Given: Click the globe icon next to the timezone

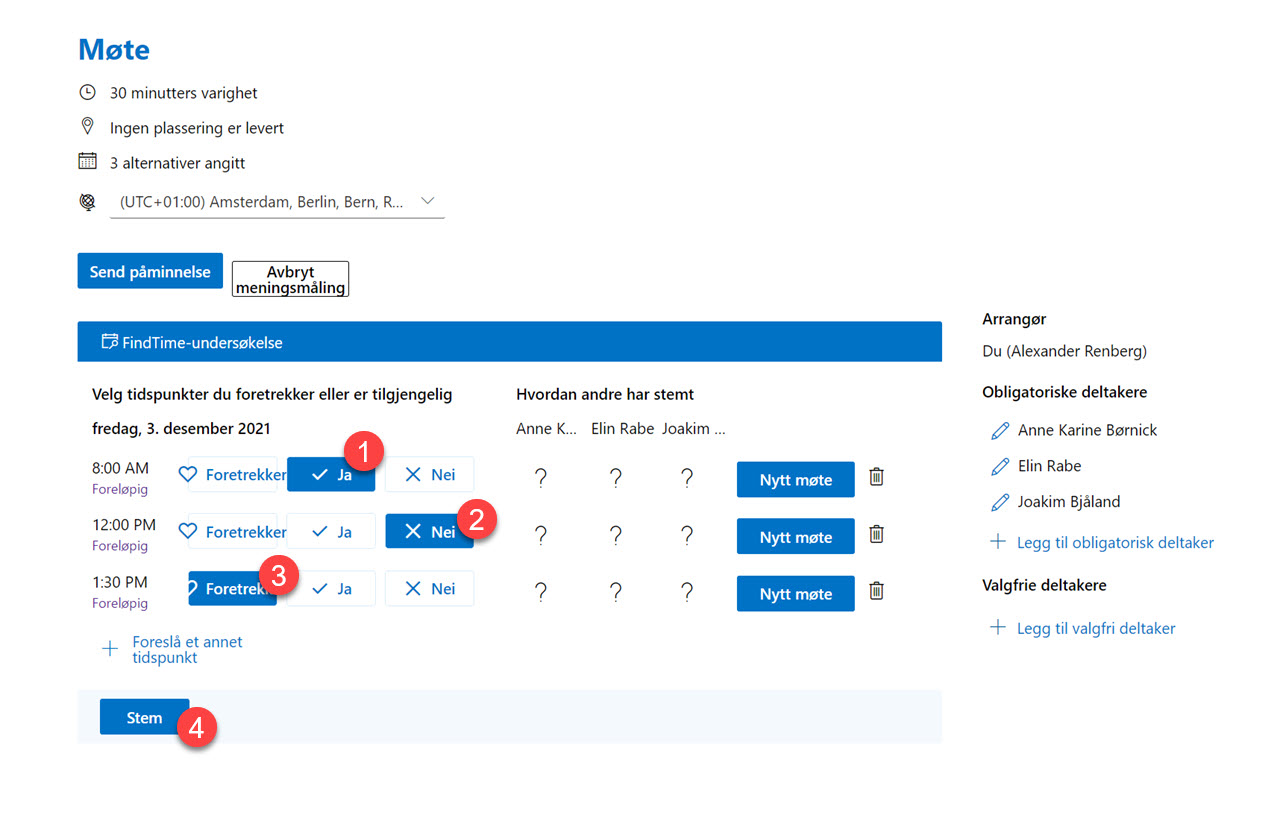Looking at the screenshot, I should pyautogui.click(x=87, y=200).
